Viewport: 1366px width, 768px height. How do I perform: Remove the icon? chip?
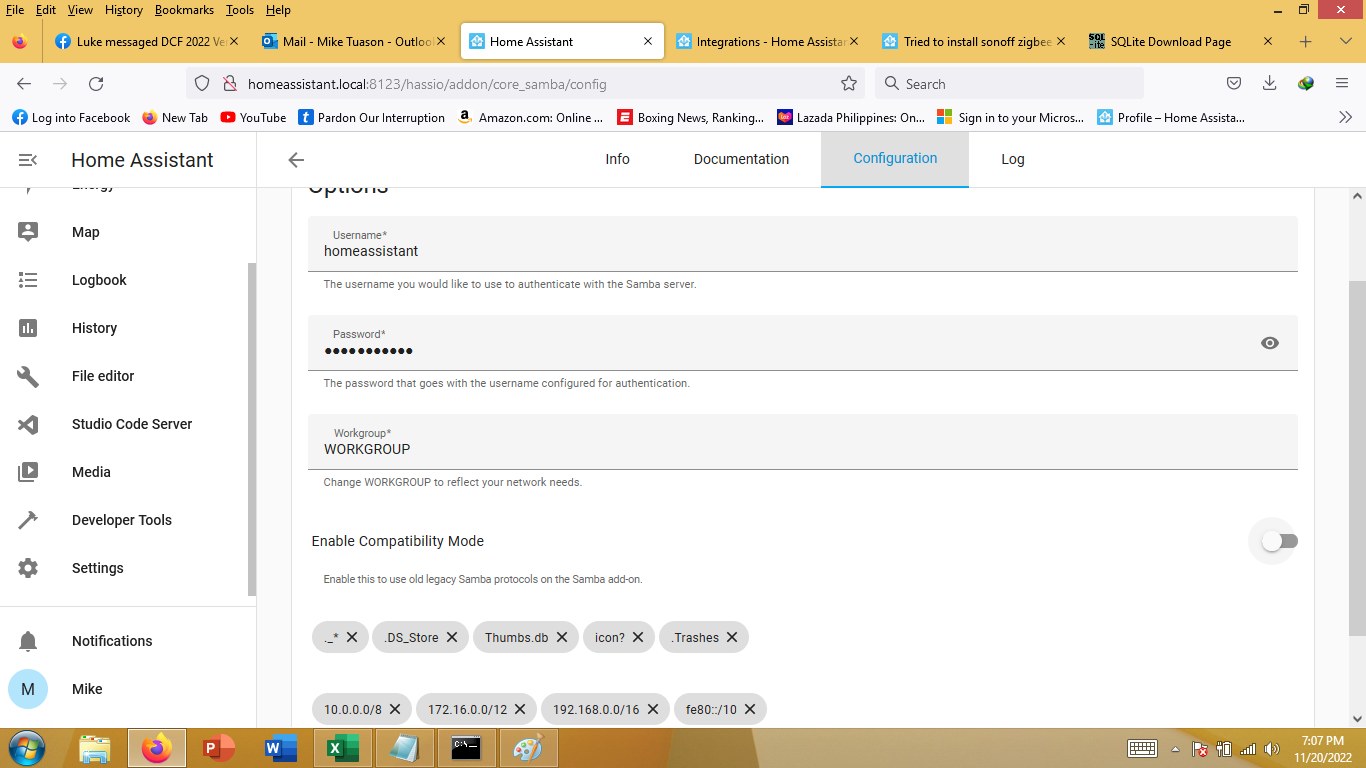click(x=638, y=637)
